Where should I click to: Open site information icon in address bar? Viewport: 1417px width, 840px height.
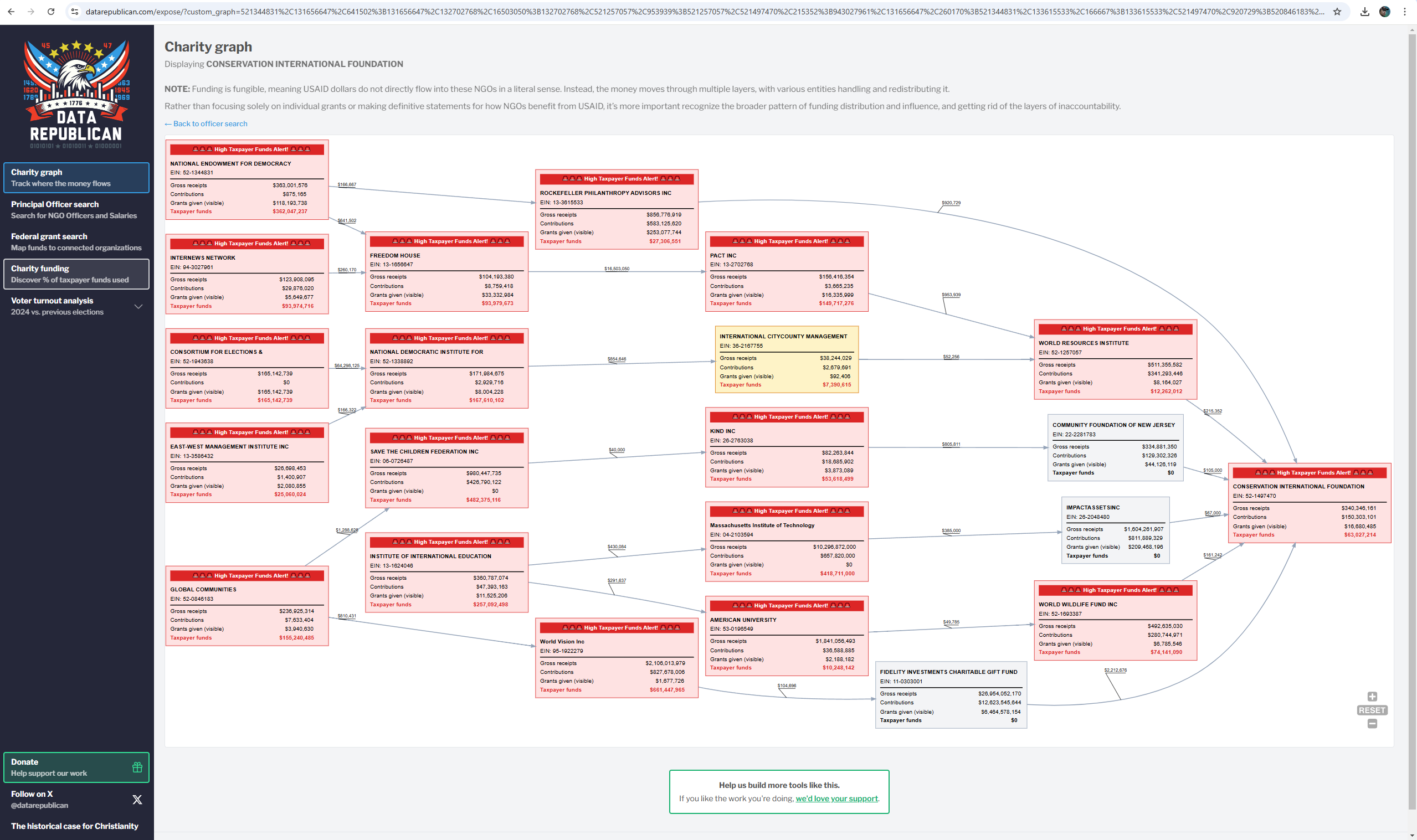pyautogui.click(x=75, y=11)
